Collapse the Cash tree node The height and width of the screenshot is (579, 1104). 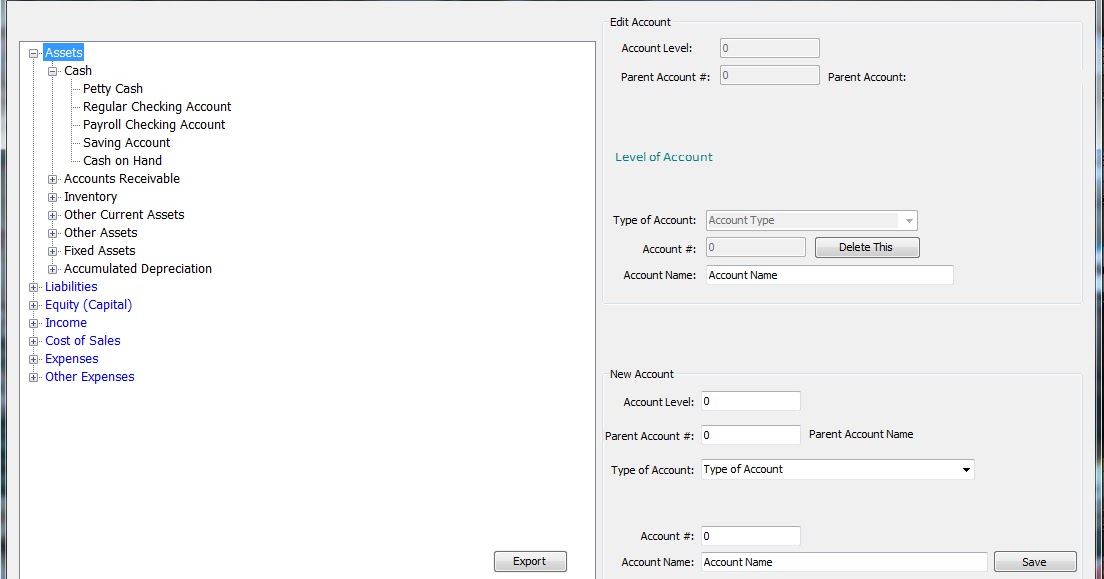tap(52, 71)
